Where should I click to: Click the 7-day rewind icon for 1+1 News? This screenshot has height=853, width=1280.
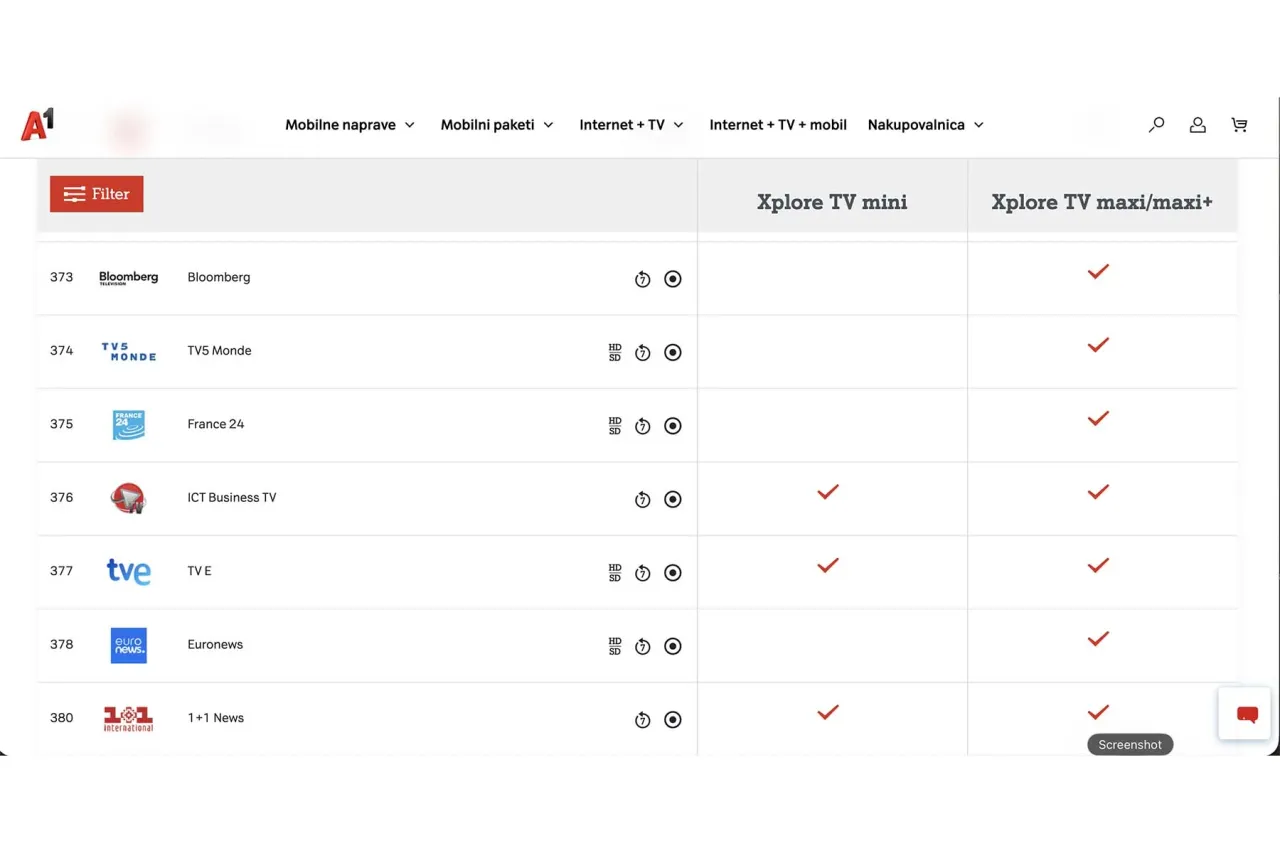tap(643, 720)
